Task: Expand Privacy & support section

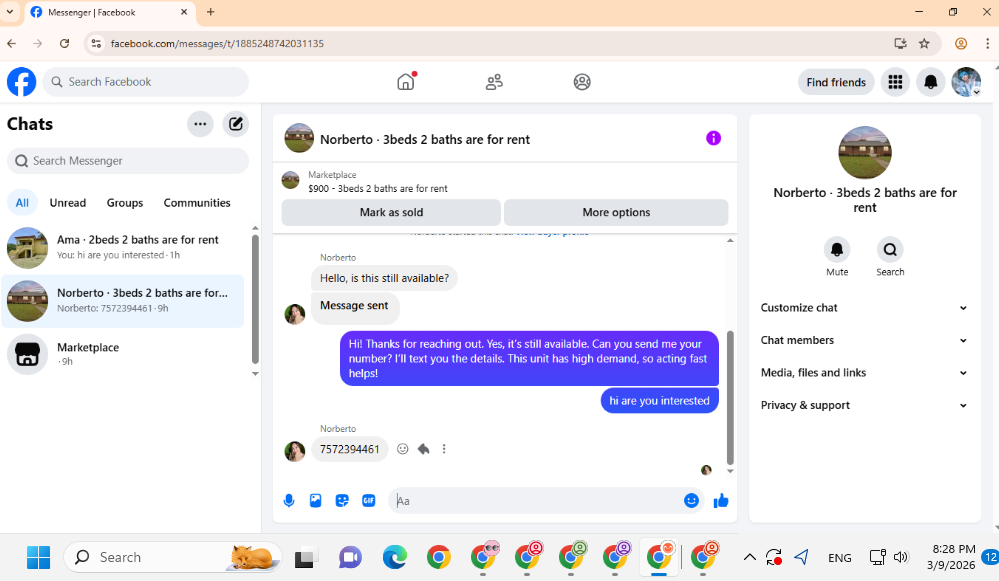Action: [x=865, y=405]
